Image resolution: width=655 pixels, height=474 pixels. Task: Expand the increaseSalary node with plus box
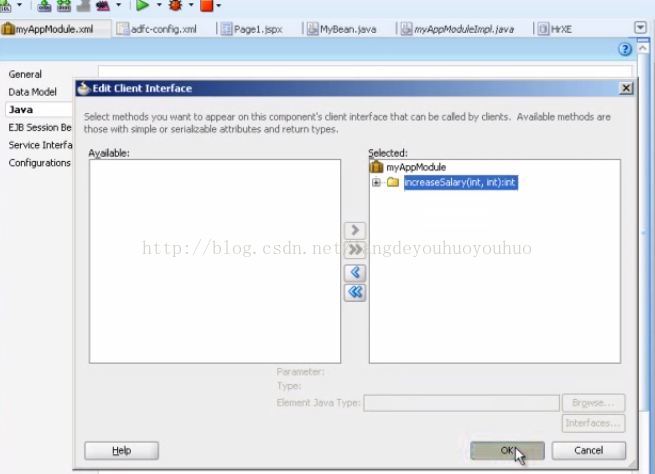click(376, 183)
